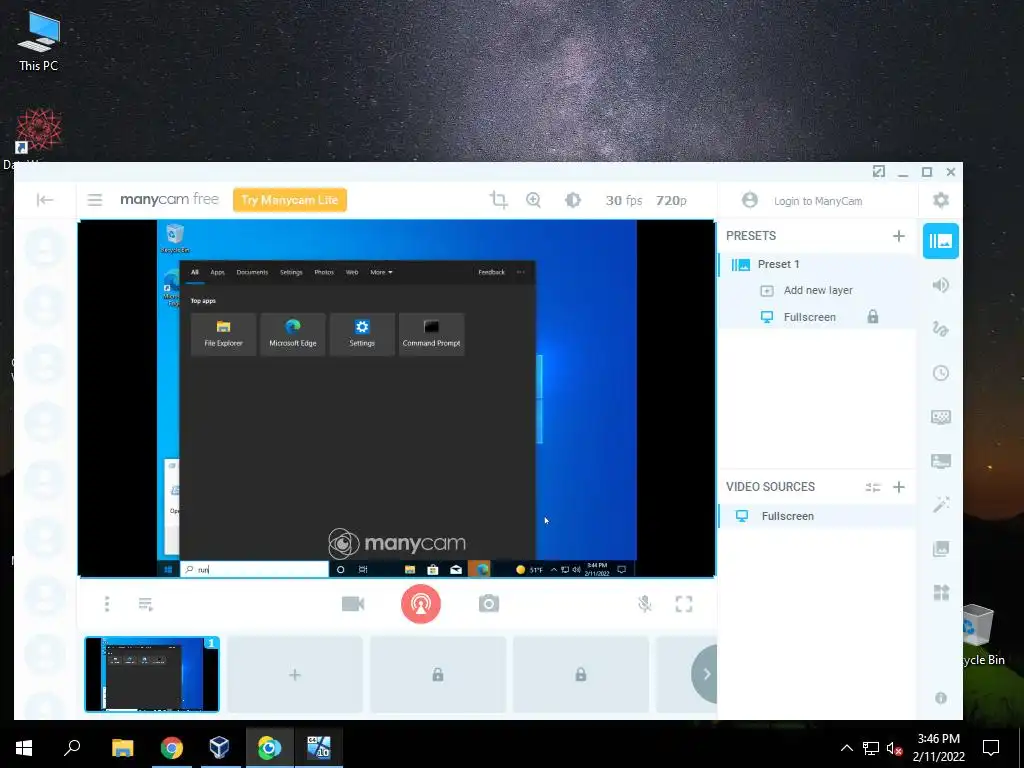Open the vertical dots options menu
Screen dimensions: 1024x768
(107, 604)
